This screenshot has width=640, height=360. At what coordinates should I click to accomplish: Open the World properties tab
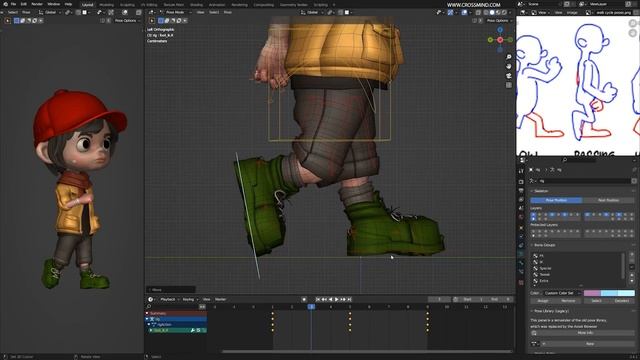521,217
